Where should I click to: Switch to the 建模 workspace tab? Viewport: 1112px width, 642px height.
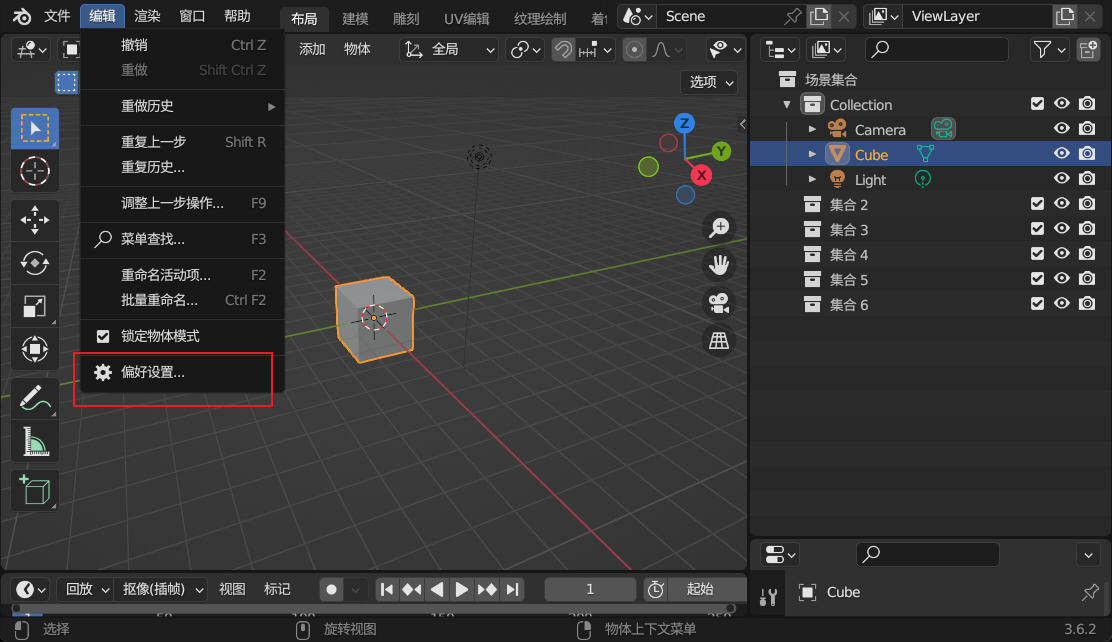[x=355, y=18]
